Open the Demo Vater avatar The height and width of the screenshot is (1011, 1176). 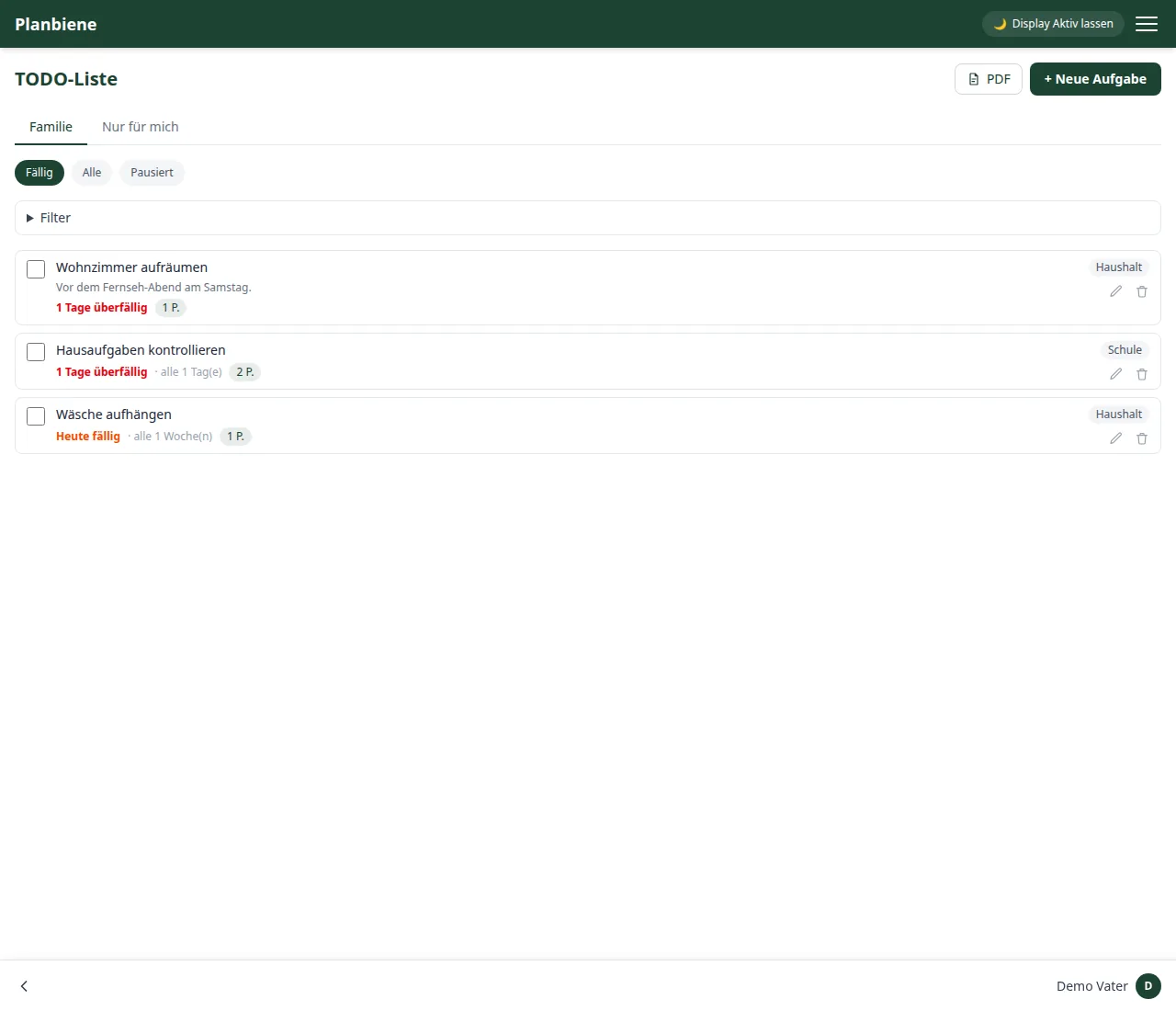coord(1148,986)
